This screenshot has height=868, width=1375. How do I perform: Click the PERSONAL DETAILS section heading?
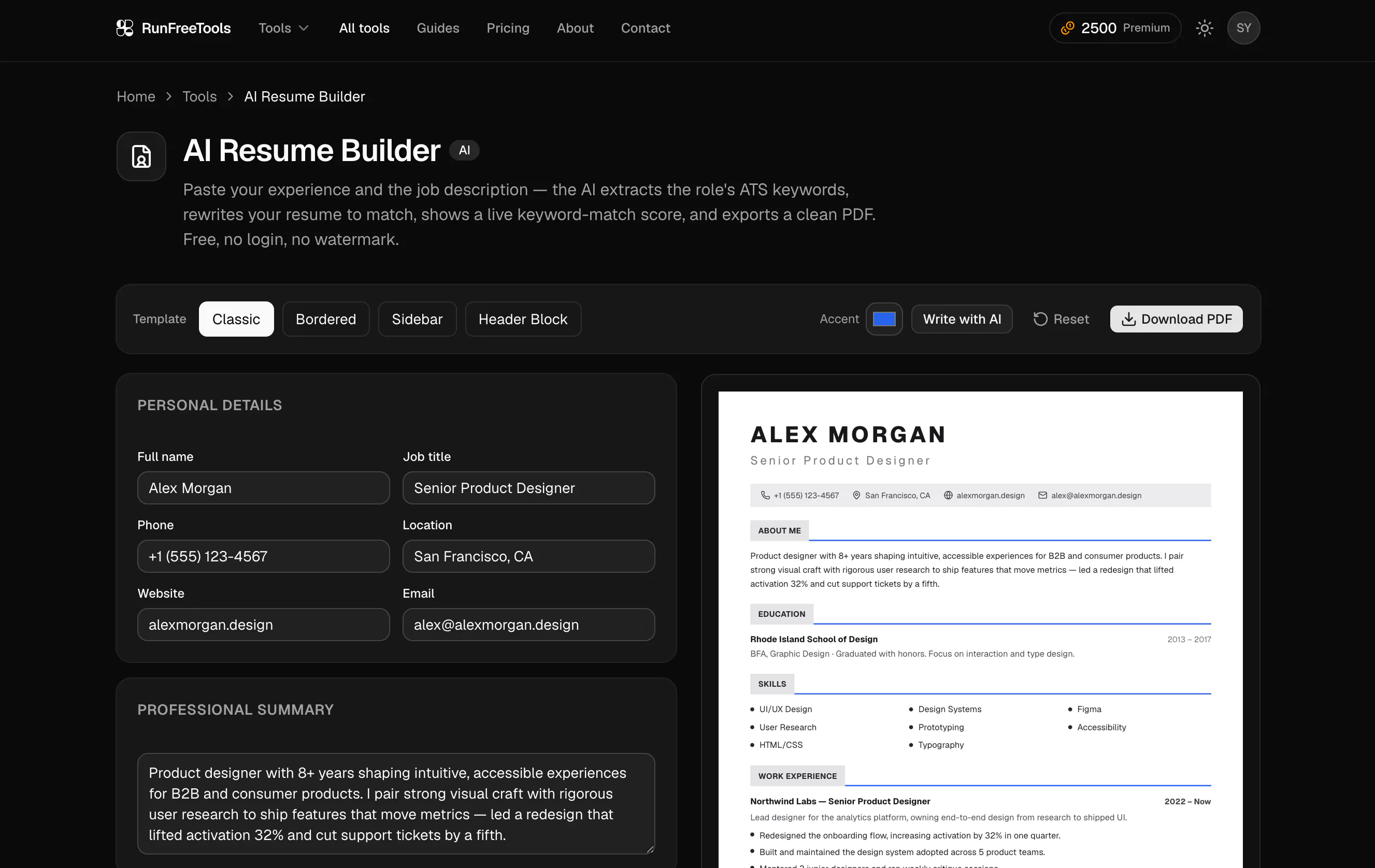point(209,405)
